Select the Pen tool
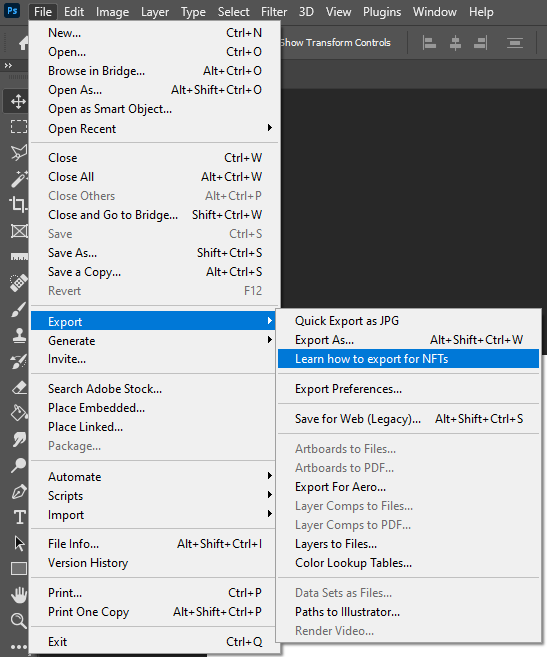547x657 pixels. 18,491
